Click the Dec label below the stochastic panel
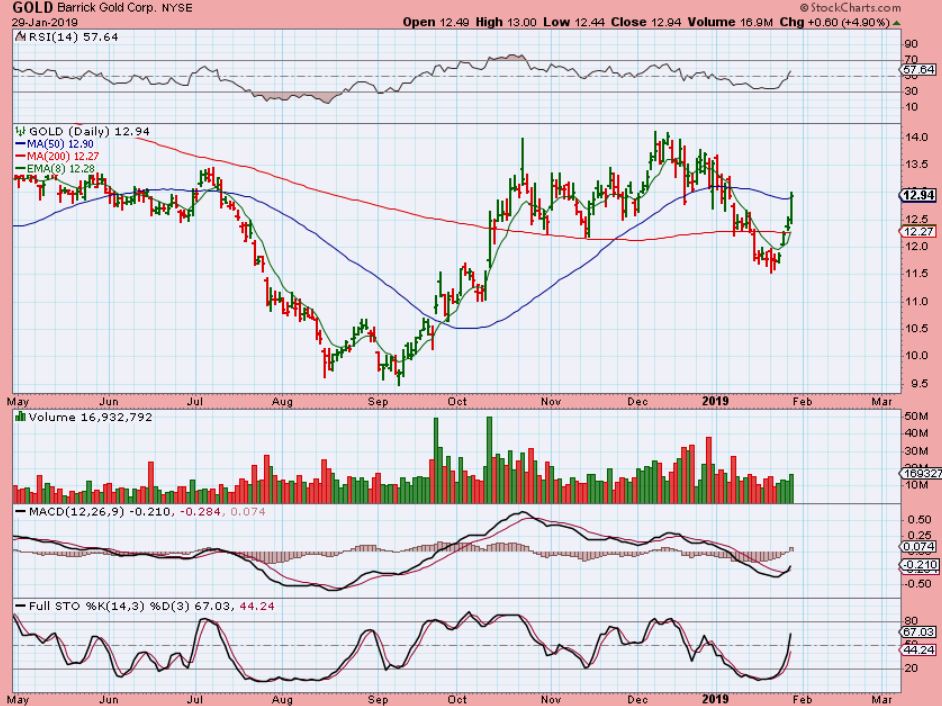942x706 pixels. click(x=637, y=699)
